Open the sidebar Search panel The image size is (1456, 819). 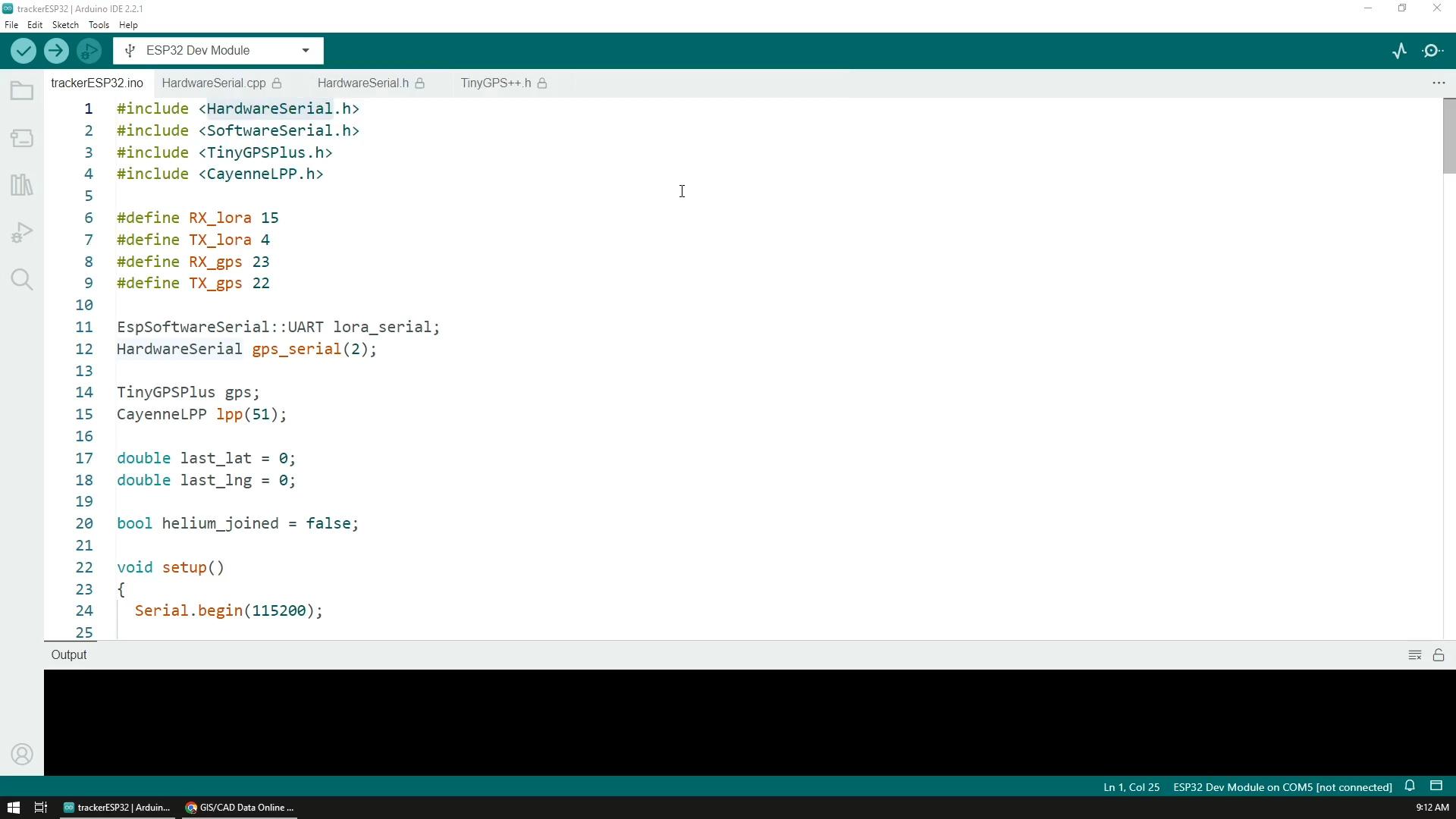(22, 280)
